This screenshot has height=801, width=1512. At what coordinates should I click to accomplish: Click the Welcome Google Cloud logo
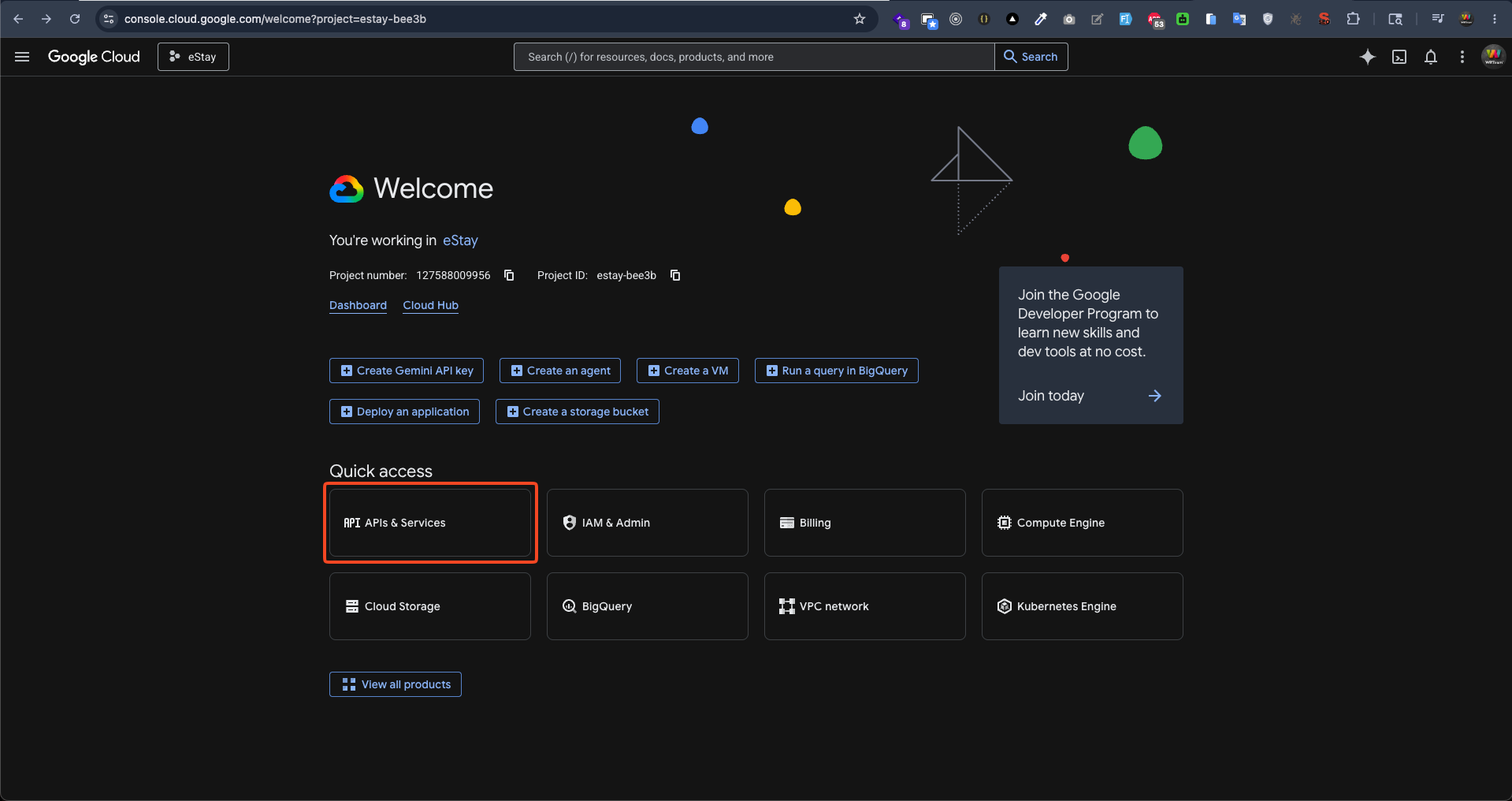click(347, 189)
